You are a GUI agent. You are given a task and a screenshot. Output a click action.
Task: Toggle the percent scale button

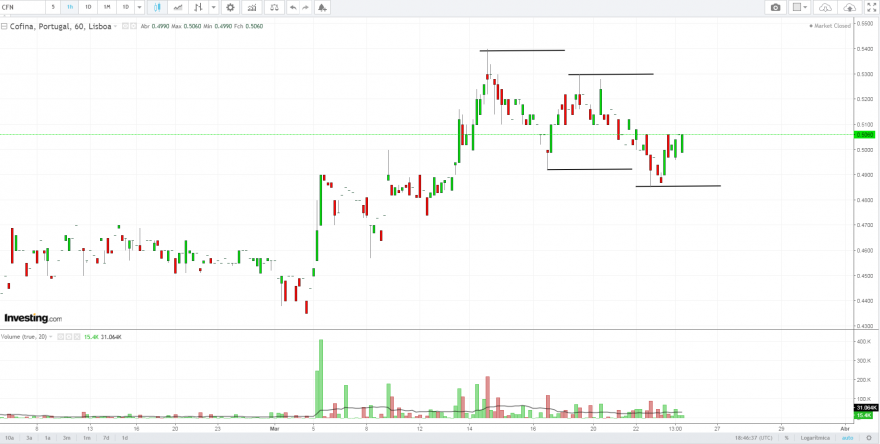[x=786, y=438]
